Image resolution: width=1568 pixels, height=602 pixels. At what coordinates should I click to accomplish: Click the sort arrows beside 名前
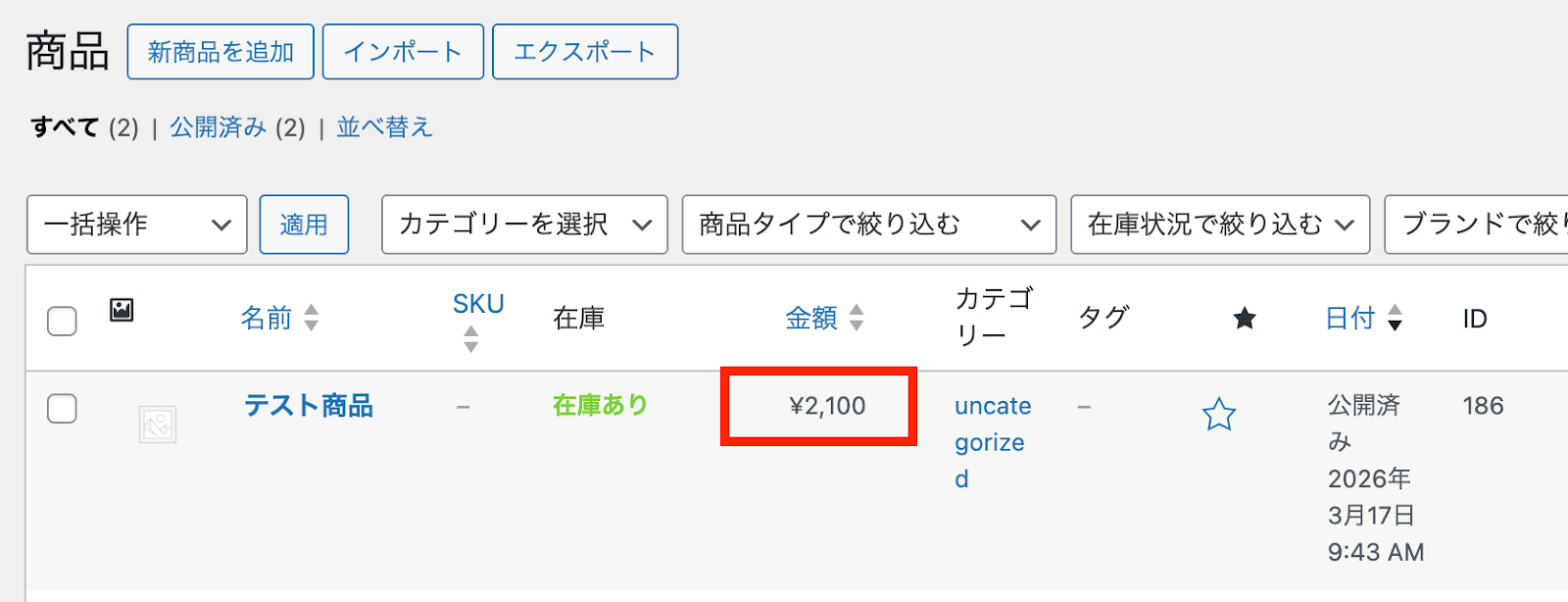[x=311, y=318]
